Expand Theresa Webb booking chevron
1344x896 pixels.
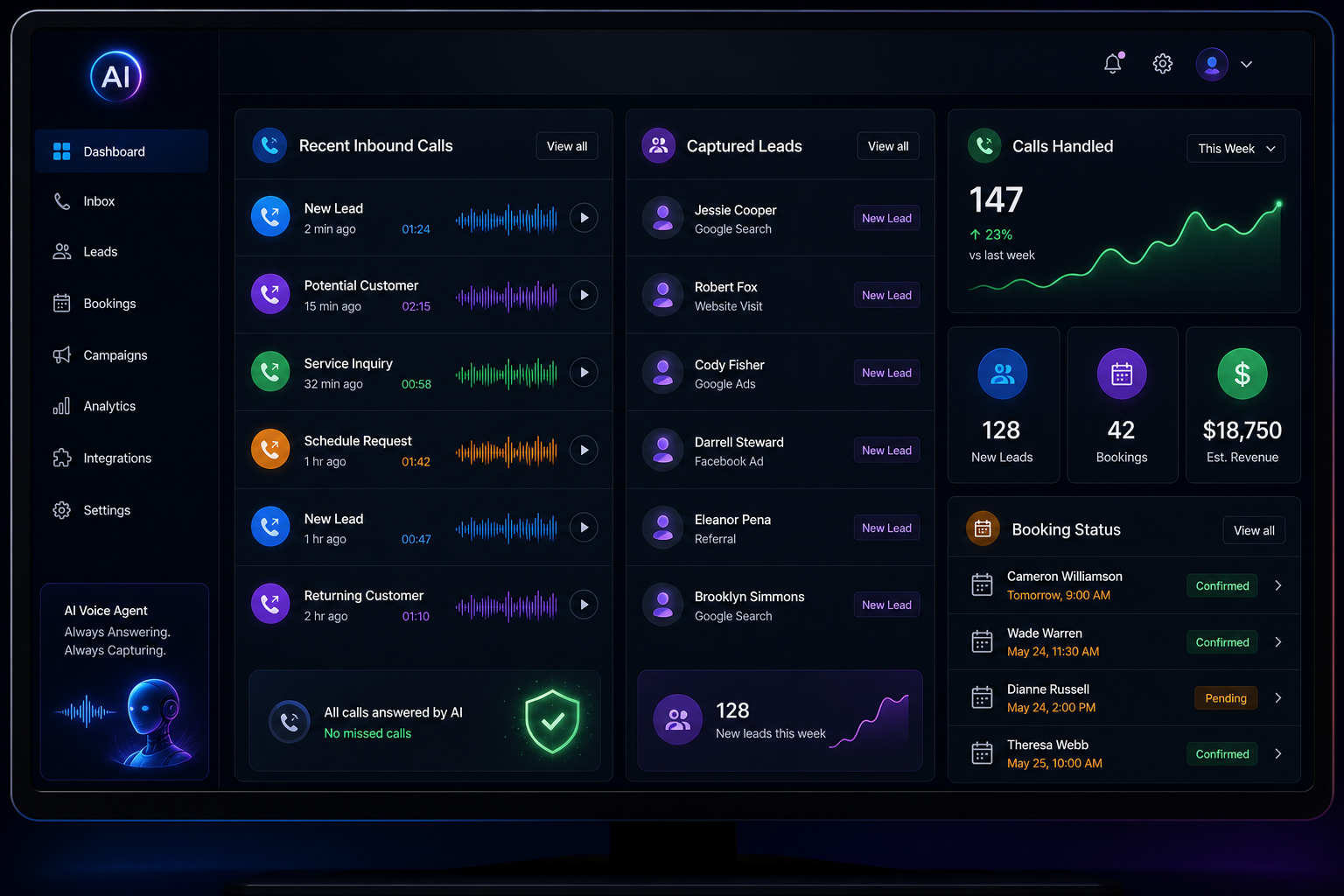pyautogui.click(x=1278, y=753)
